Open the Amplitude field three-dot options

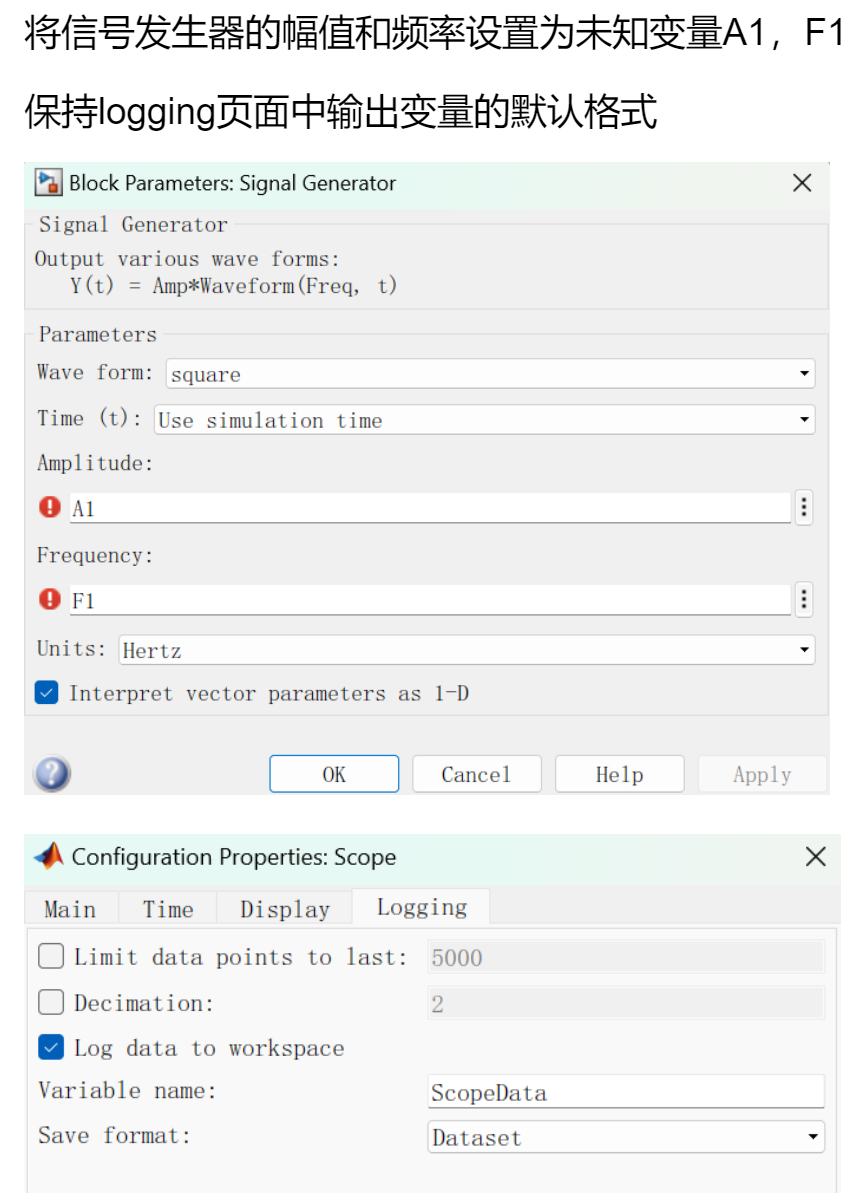(x=804, y=508)
